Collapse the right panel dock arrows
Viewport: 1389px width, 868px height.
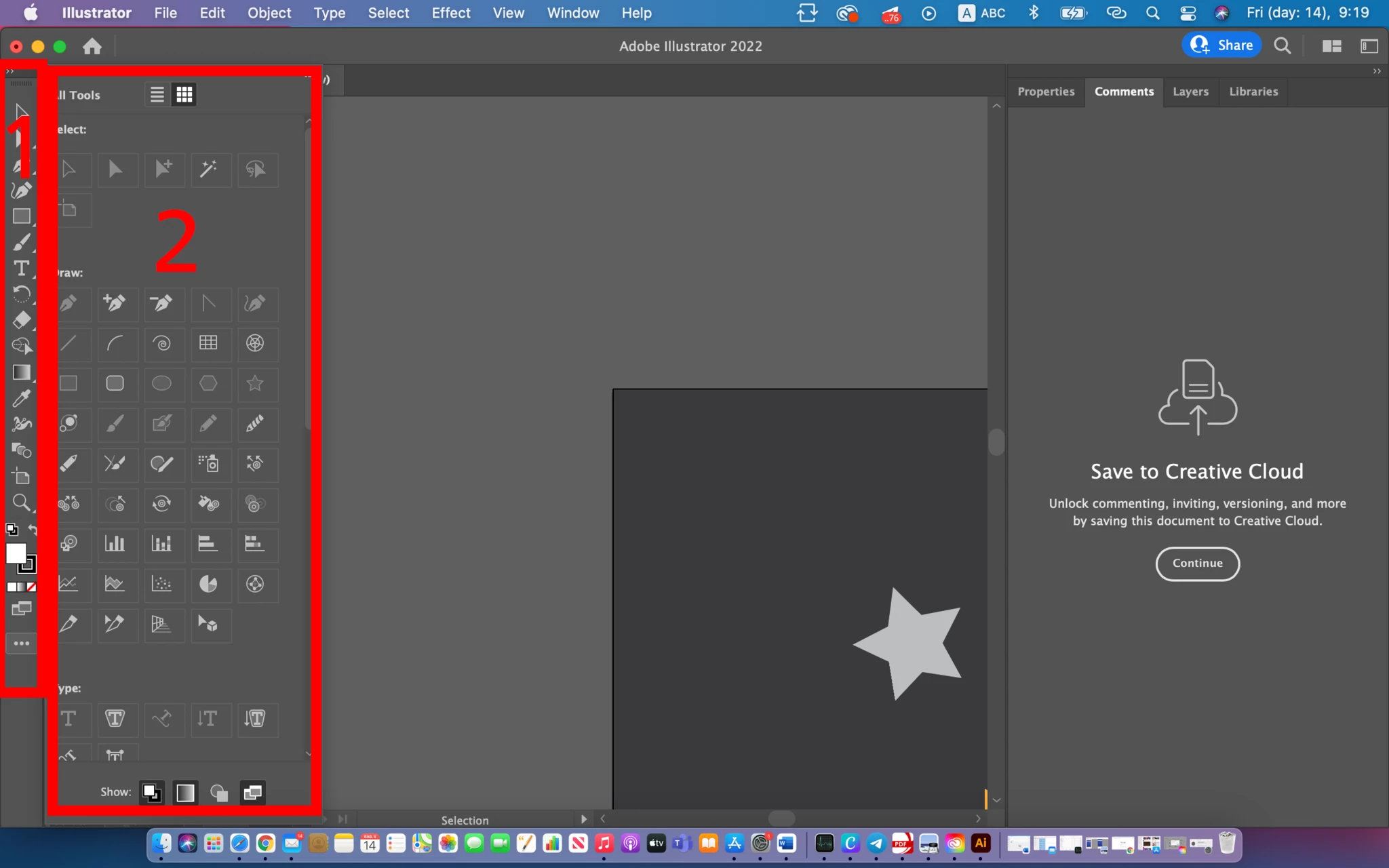click(1376, 71)
